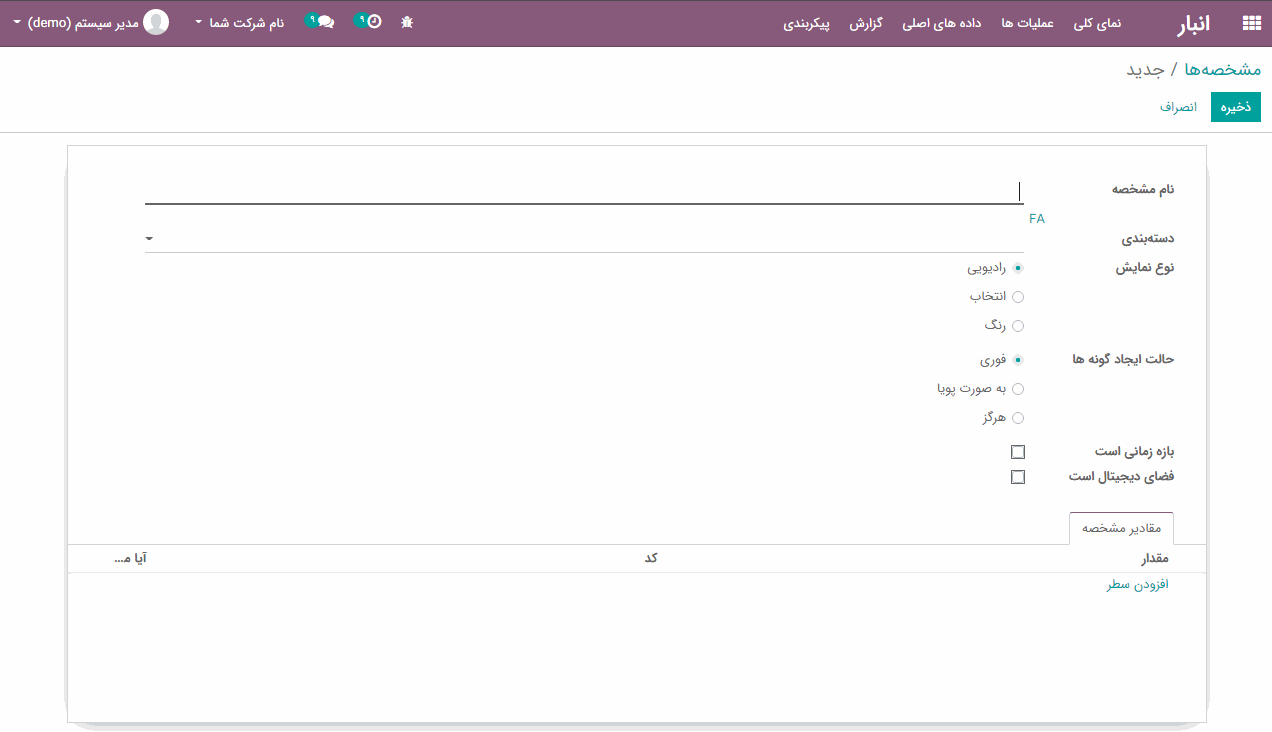
Task: Click the افزودن سطر add line link
Action: (x=1138, y=585)
